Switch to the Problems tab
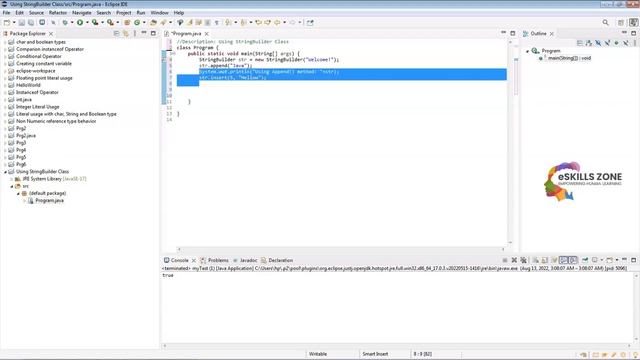 point(214,260)
